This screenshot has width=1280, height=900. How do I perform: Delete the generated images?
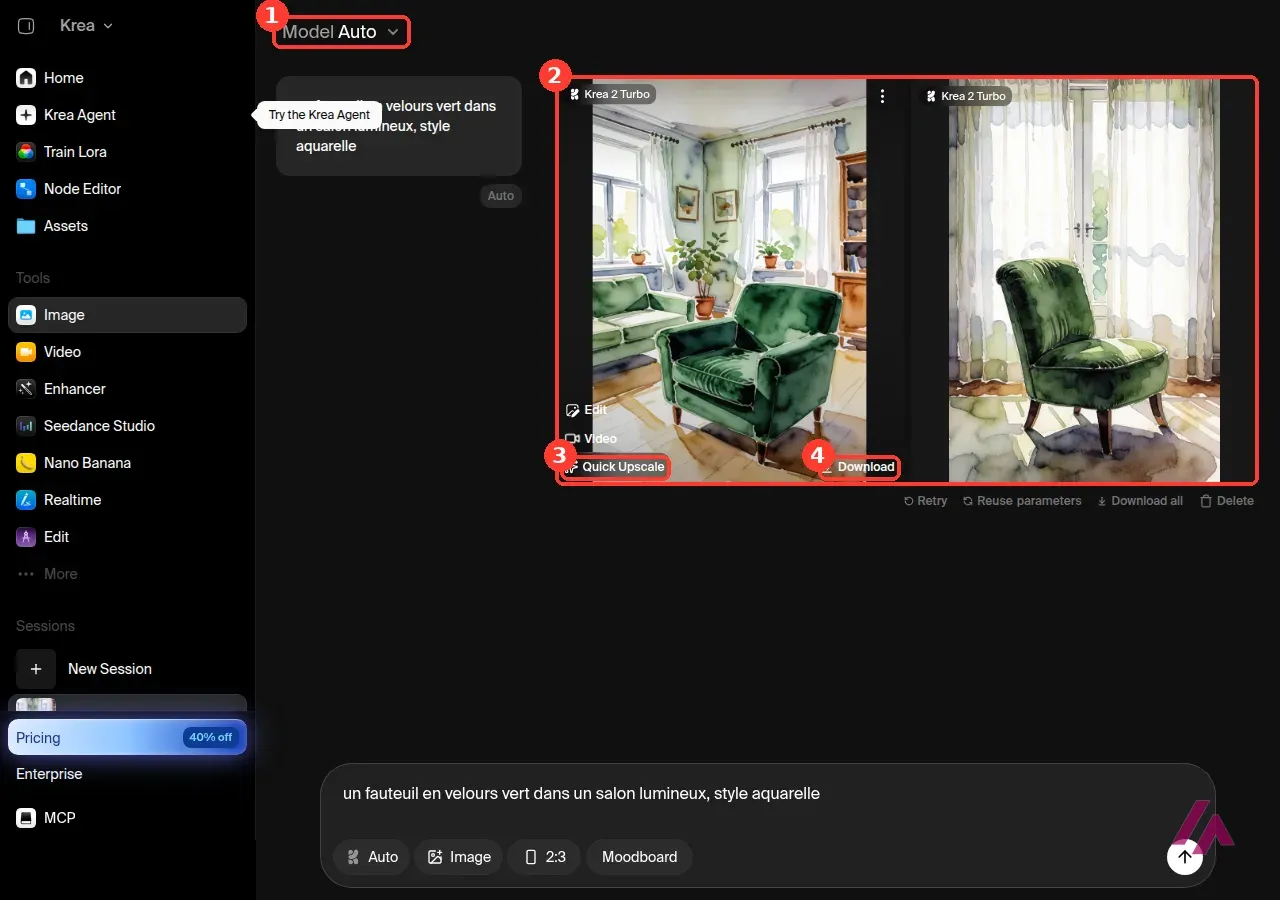coord(1227,501)
